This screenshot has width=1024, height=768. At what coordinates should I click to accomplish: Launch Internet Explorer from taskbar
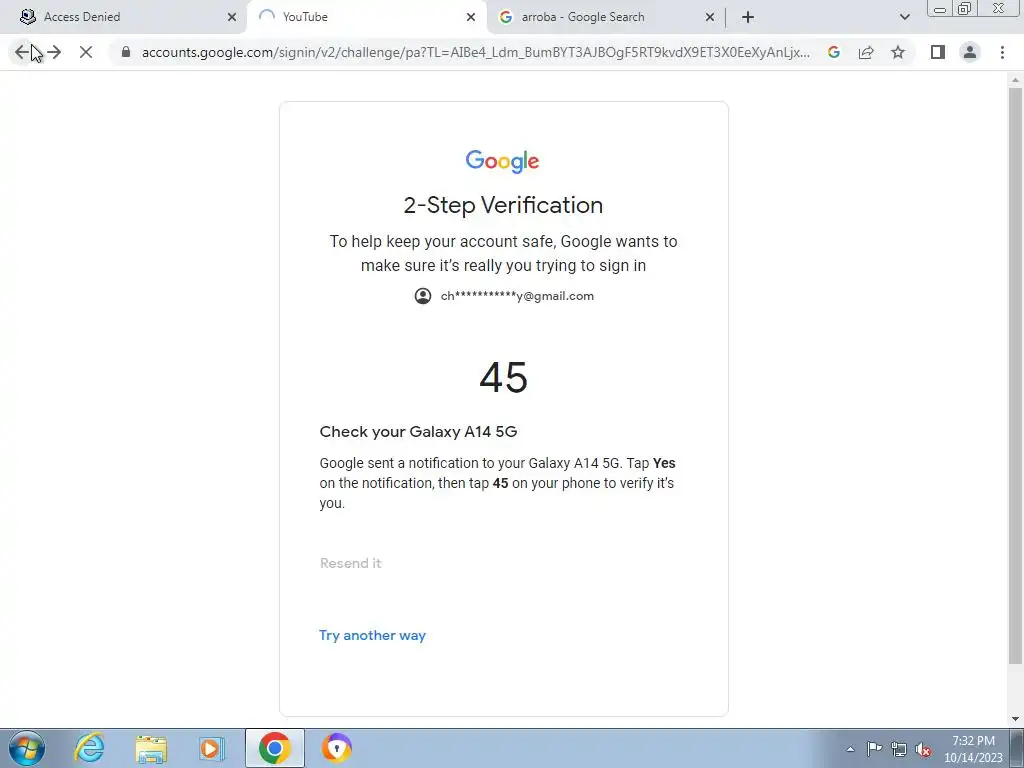click(x=89, y=748)
